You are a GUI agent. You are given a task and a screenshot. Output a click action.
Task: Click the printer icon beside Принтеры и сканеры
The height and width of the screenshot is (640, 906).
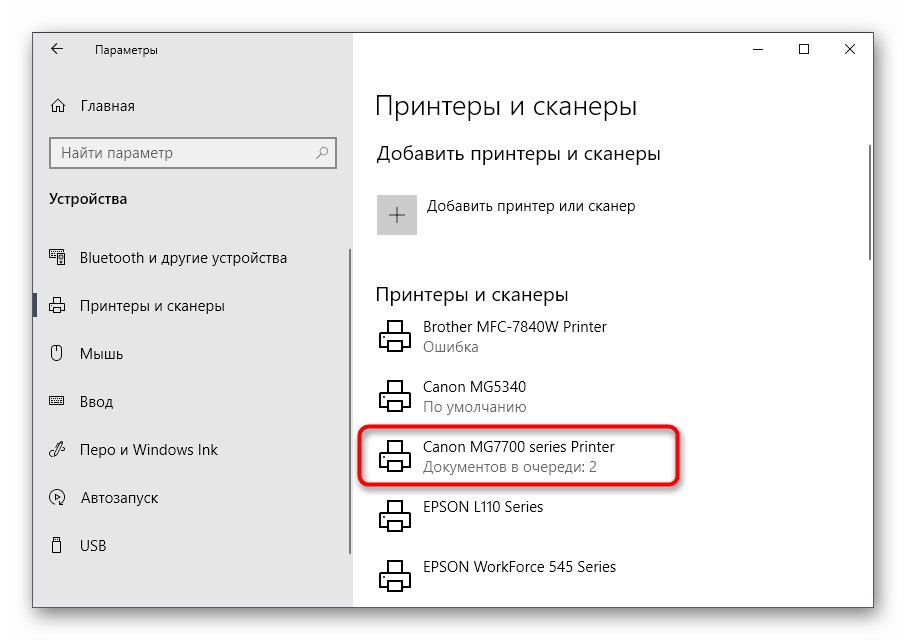click(x=57, y=305)
